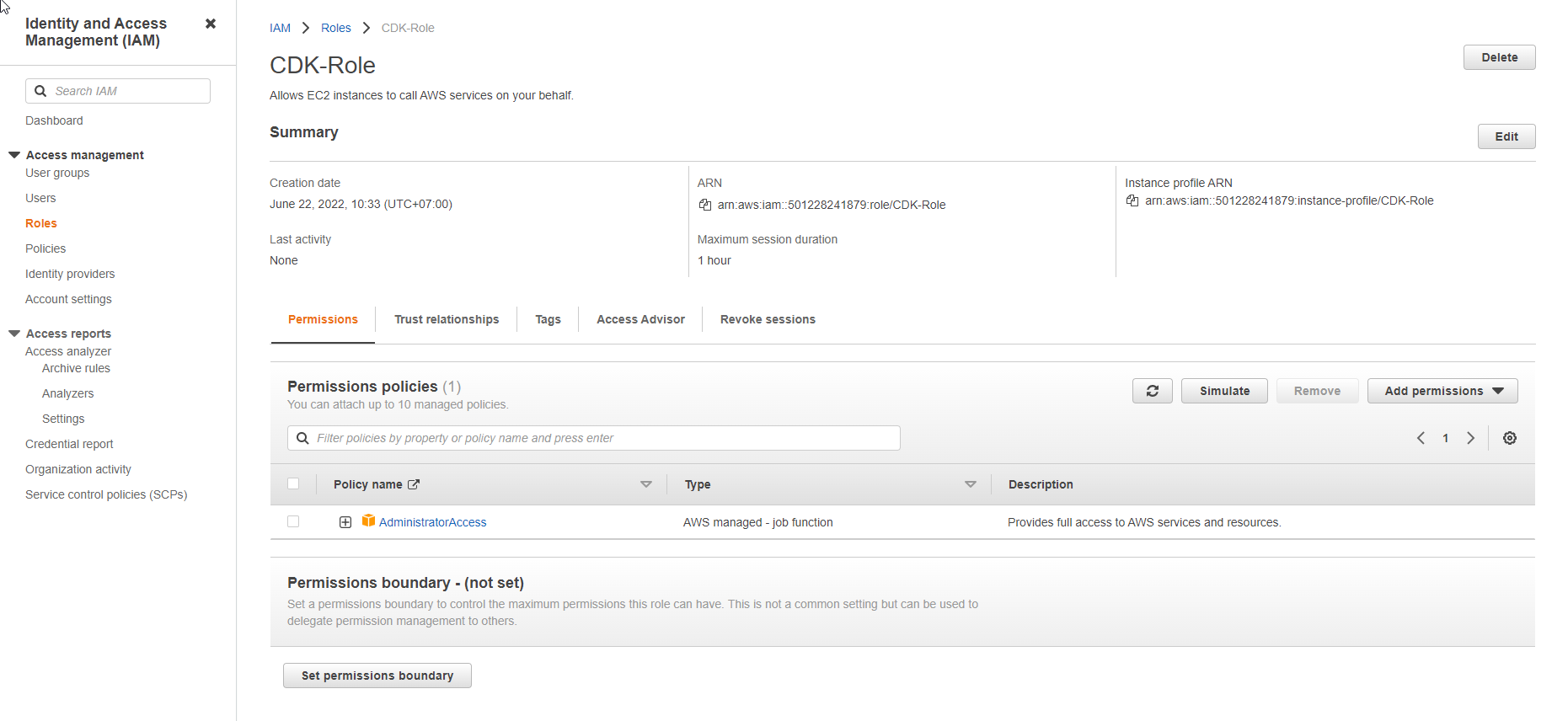Open the AdministratorAccess policy link
The image size is (1568, 721).
point(433,522)
